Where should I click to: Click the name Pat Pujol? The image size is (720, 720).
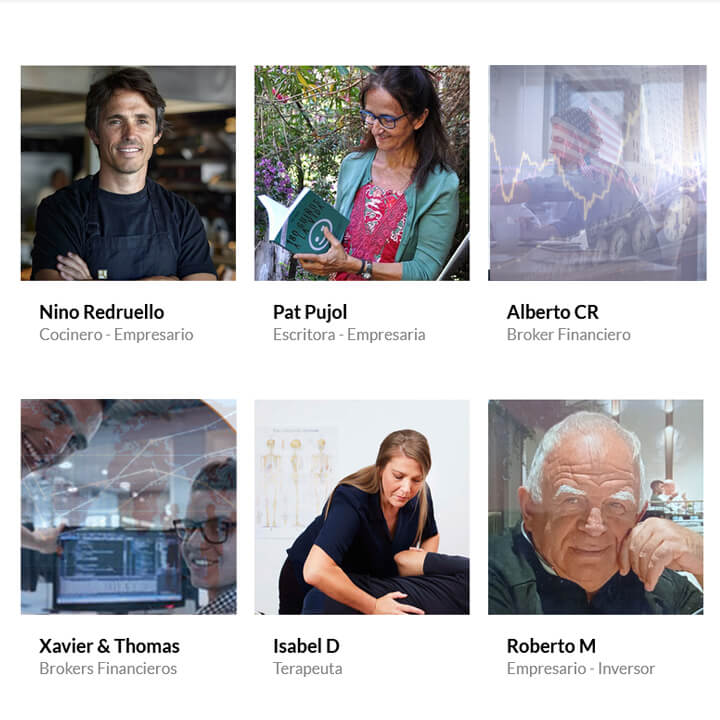310,312
